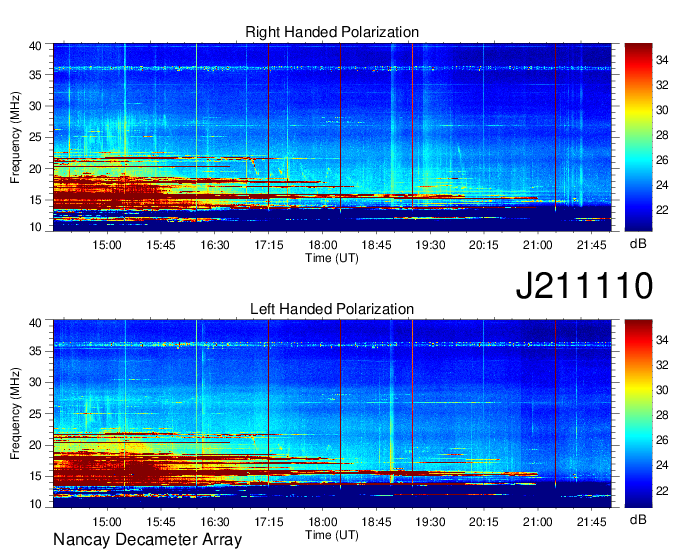Screen dimensions: 680x552
Task: Click the "Time (UT)" label under Left Handed plot
Action: click(x=332, y=535)
